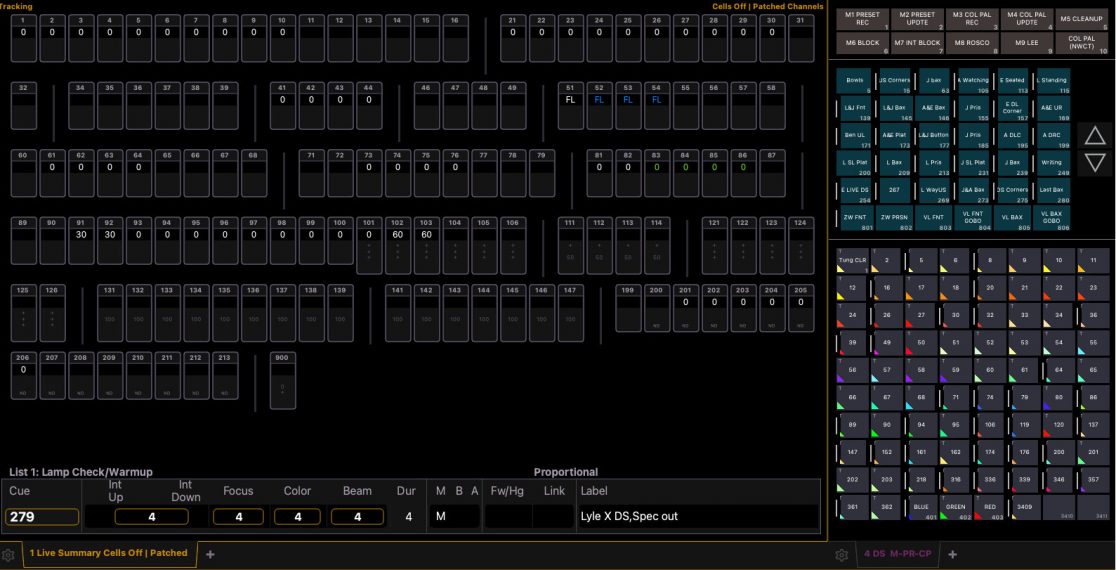Trigger the M8 ROSCO macro
Viewport: 1116px width, 570px height.
pos(971,44)
